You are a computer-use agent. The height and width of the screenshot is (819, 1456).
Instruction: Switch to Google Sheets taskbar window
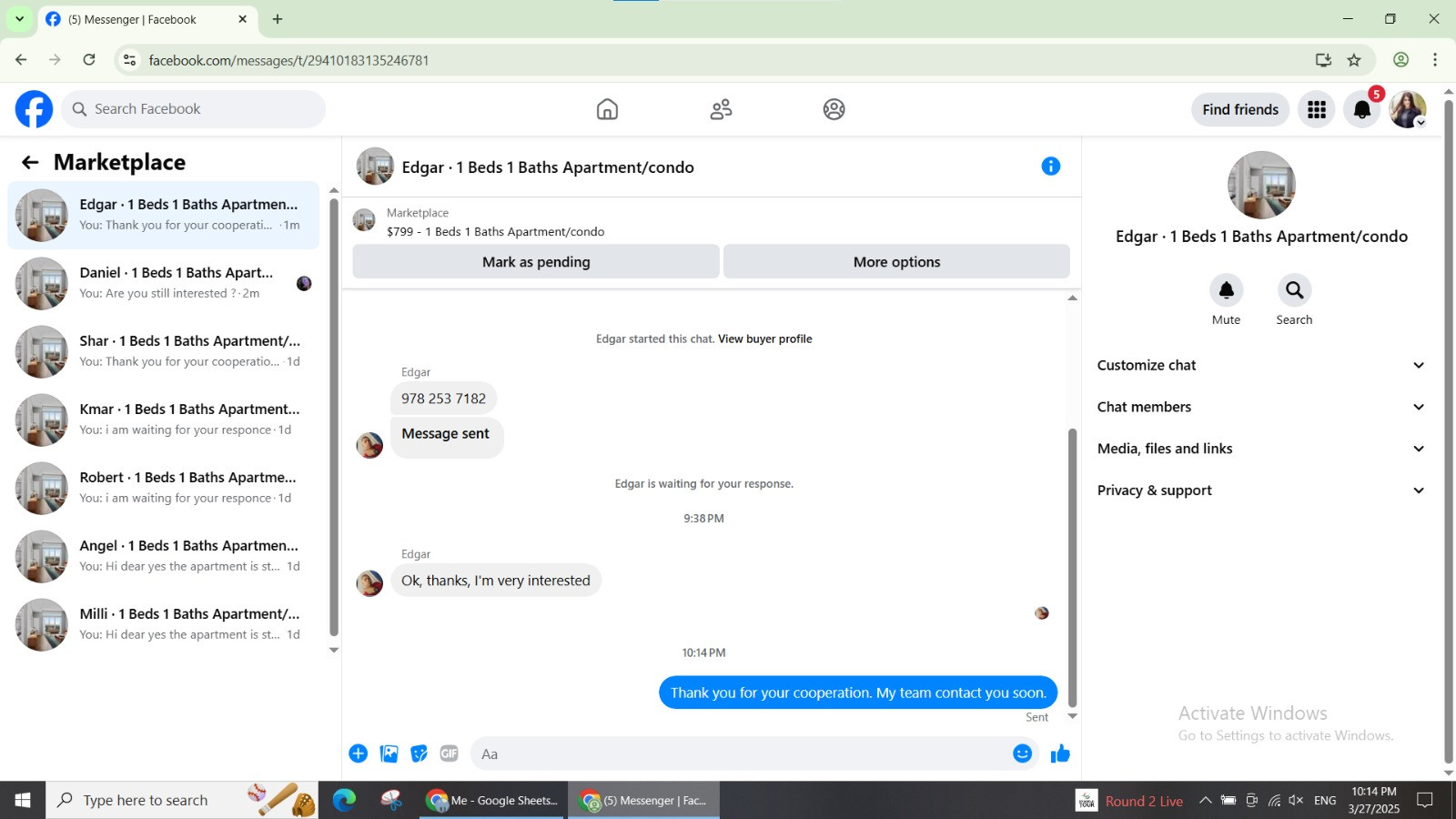493,800
